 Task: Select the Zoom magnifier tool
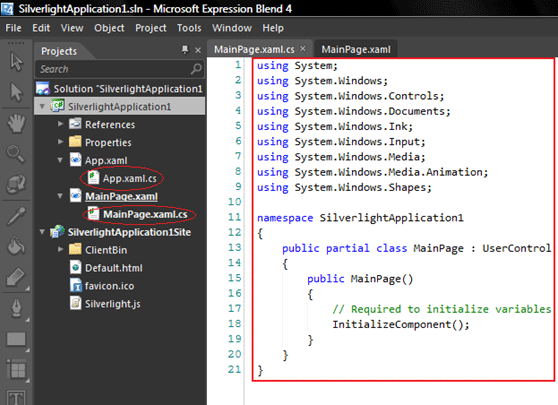16,154
